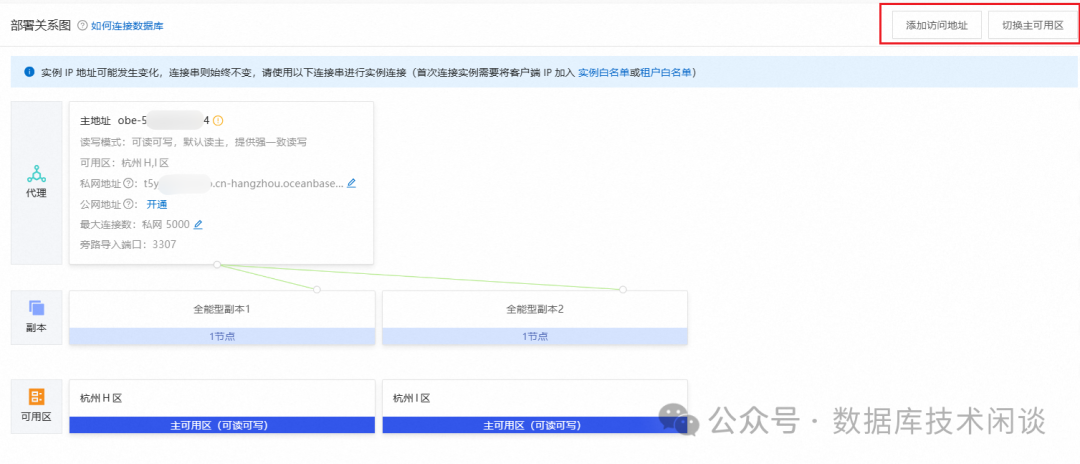Click the 副本 replica icon
The width and height of the screenshot is (1080, 464).
point(37,308)
